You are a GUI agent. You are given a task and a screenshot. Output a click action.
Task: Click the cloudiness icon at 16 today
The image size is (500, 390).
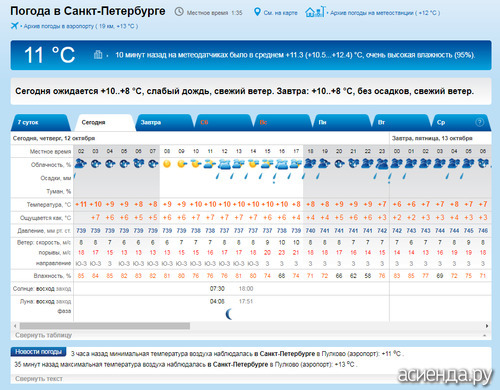pyautogui.click(x=282, y=164)
